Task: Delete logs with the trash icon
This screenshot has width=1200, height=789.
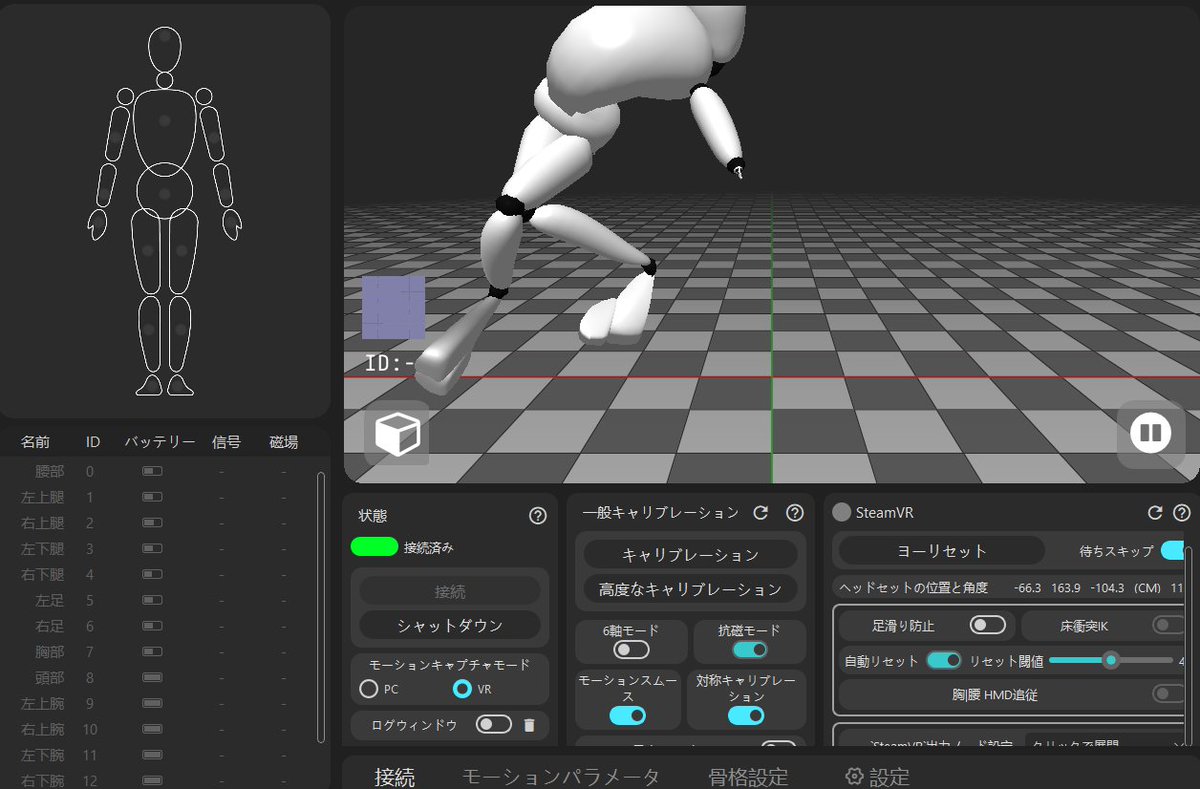Action: tap(530, 725)
